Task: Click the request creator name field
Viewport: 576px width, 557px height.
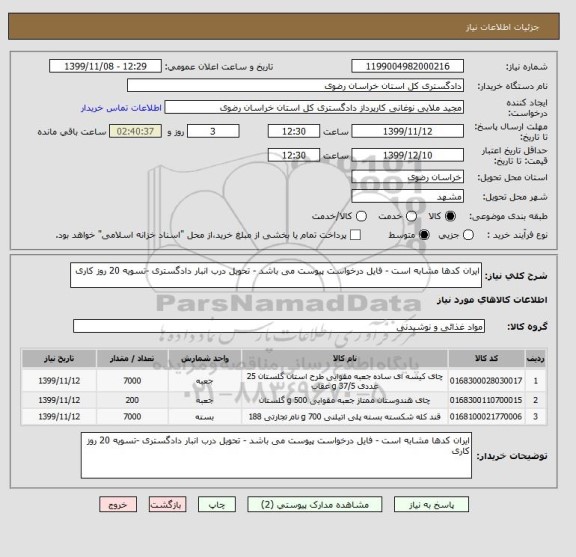Action: click(x=314, y=108)
